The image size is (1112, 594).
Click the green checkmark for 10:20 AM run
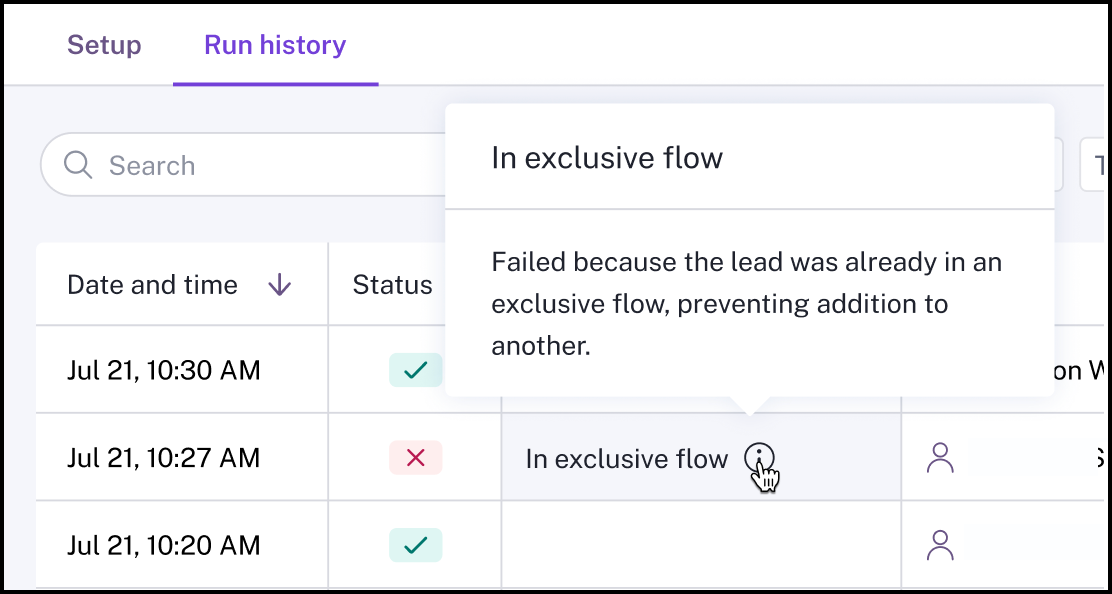tap(416, 545)
